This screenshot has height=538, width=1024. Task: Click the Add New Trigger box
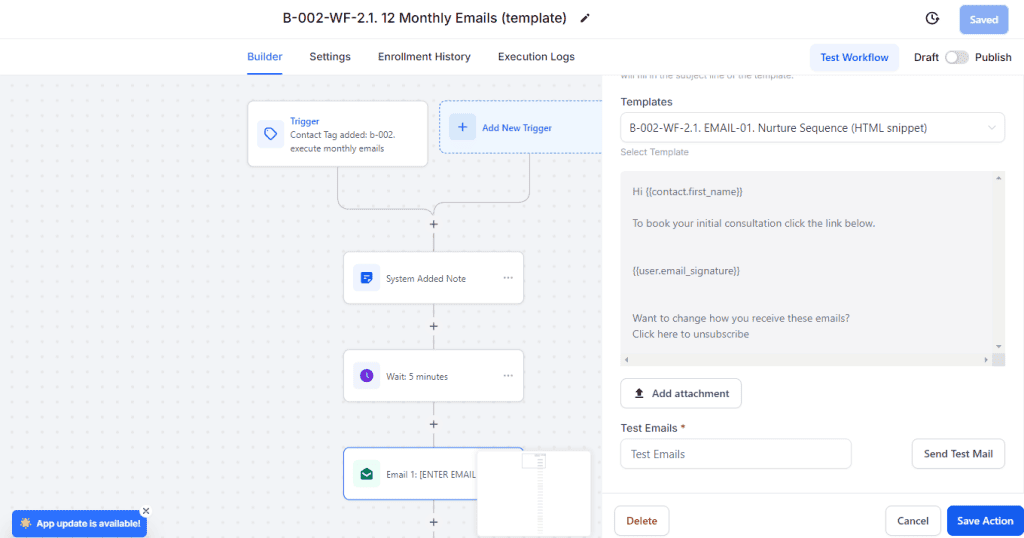click(x=520, y=127)
